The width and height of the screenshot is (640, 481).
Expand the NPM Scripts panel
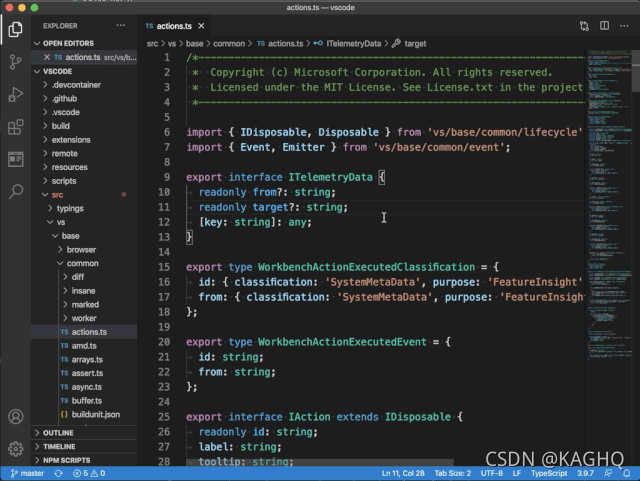tap(84, 460)
